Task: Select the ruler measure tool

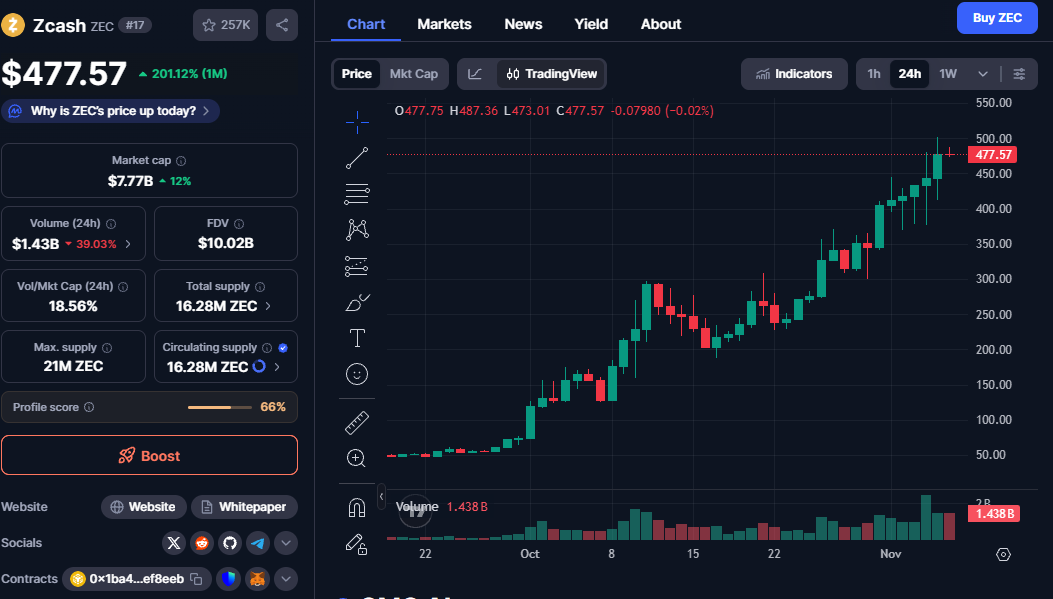Action: (357, 422)
